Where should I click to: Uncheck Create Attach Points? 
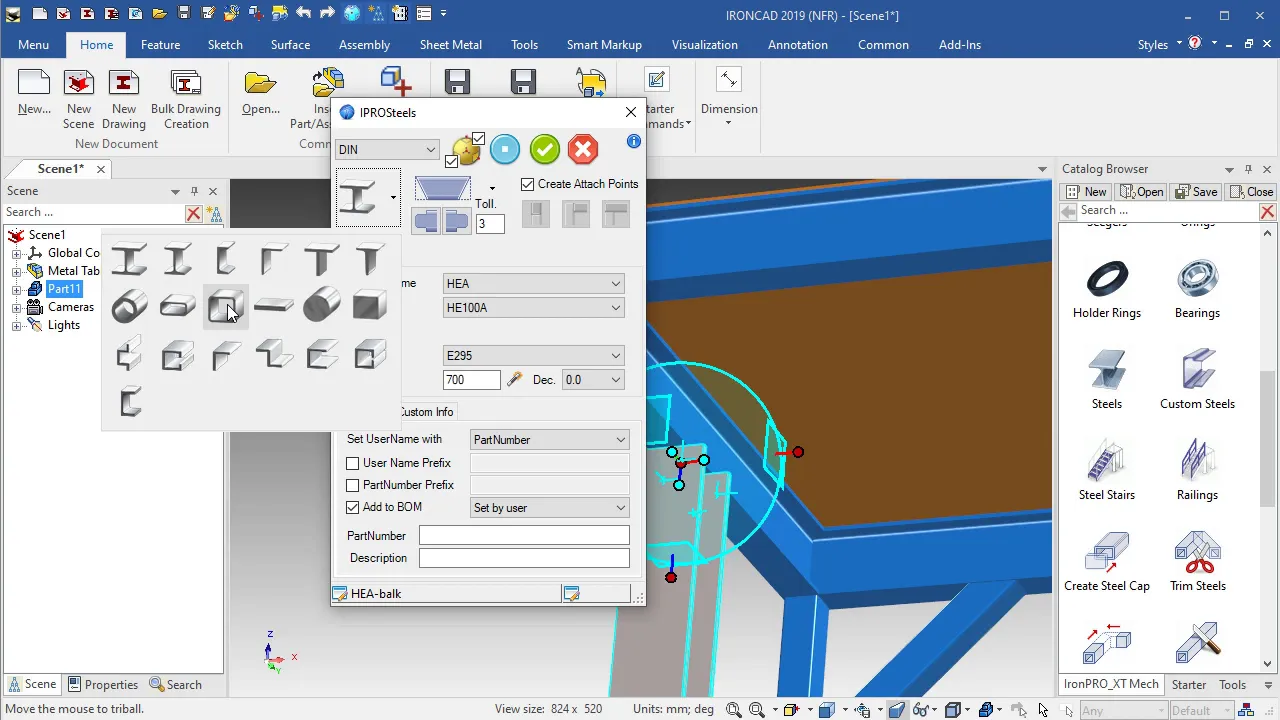(x=528, y=184)
